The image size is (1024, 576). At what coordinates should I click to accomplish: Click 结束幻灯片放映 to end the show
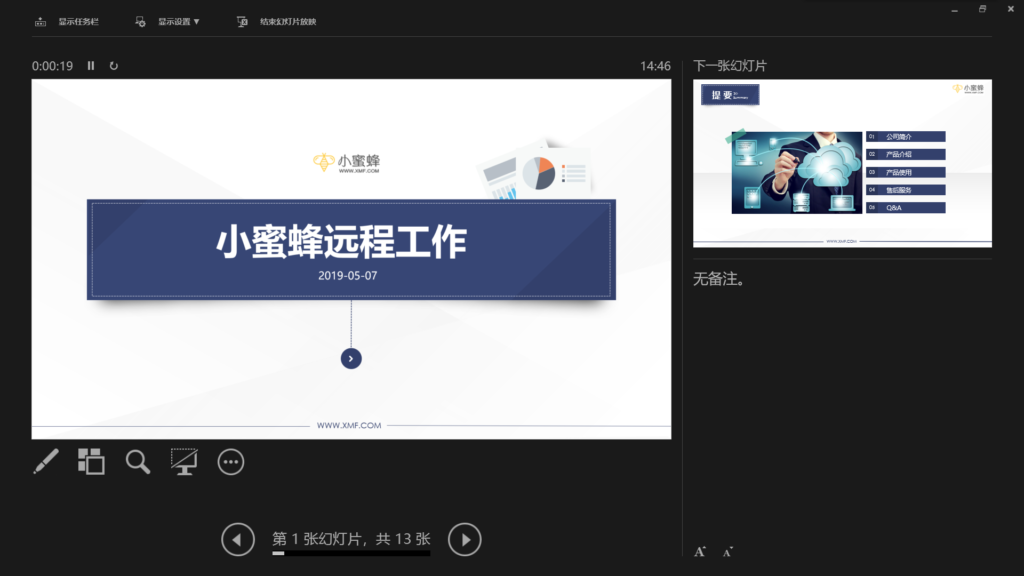click(278, 21)
